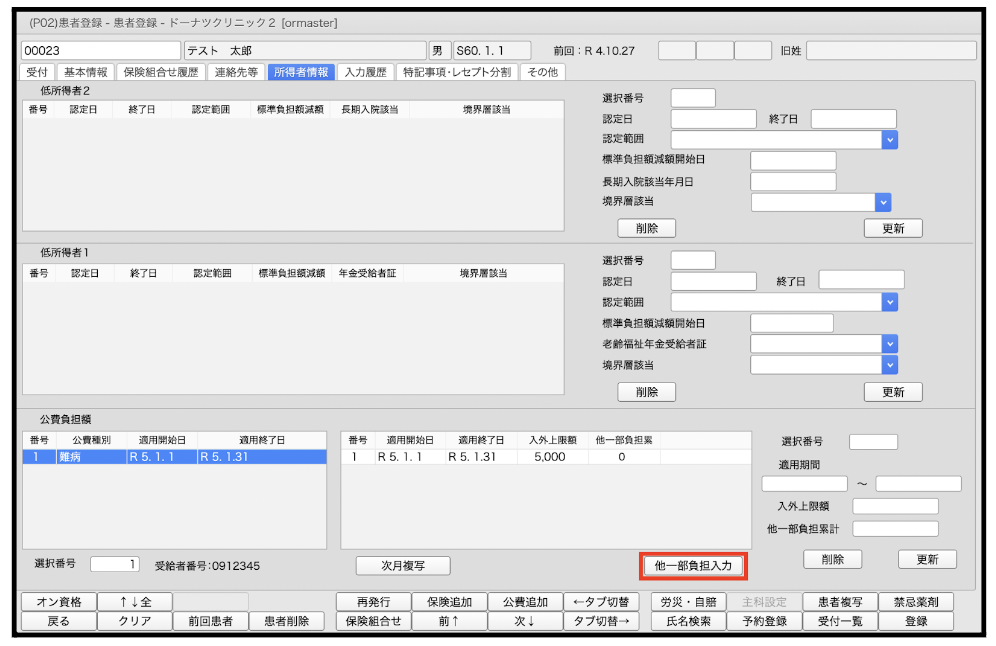Open the 特記事項・レセプト分割 tab
The width and height of the screenshot is (996, 646).
(x=457, y=72)
